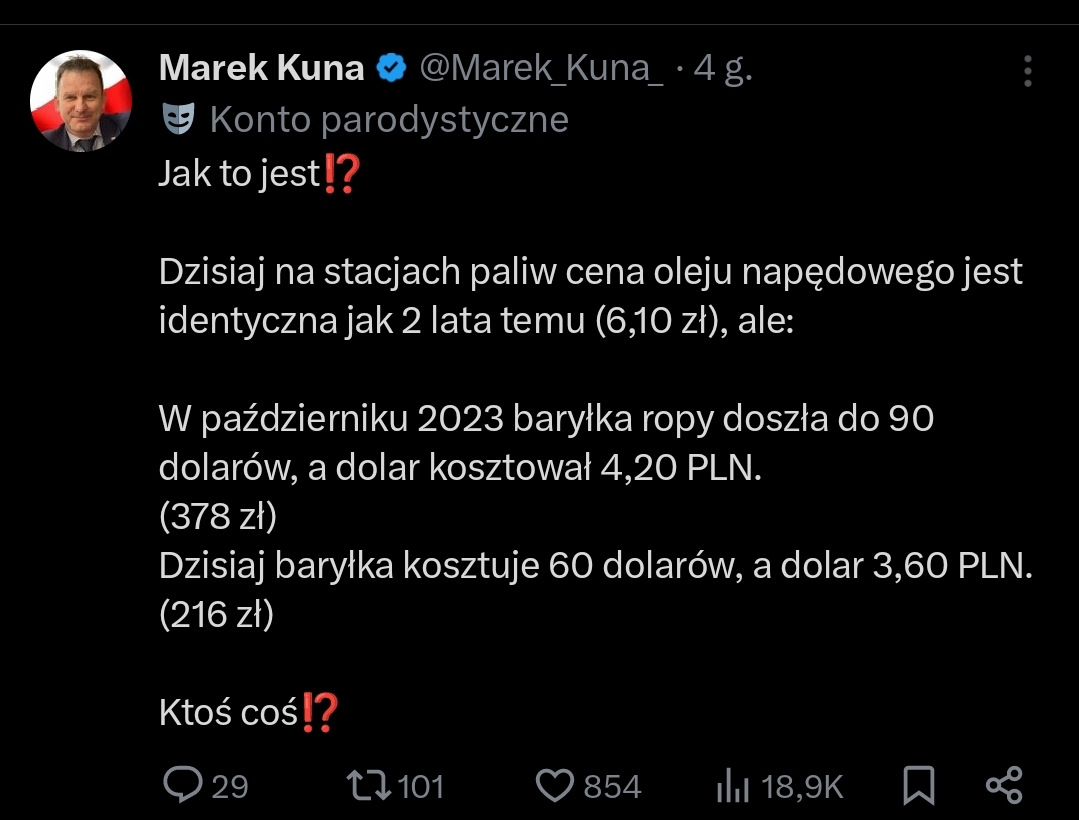Image resolution: width=1079 pixels, height=820 pixels.
Task: Open Marek Kuna's profile picture
Action: pyautogui.click(x=81, y=101)
